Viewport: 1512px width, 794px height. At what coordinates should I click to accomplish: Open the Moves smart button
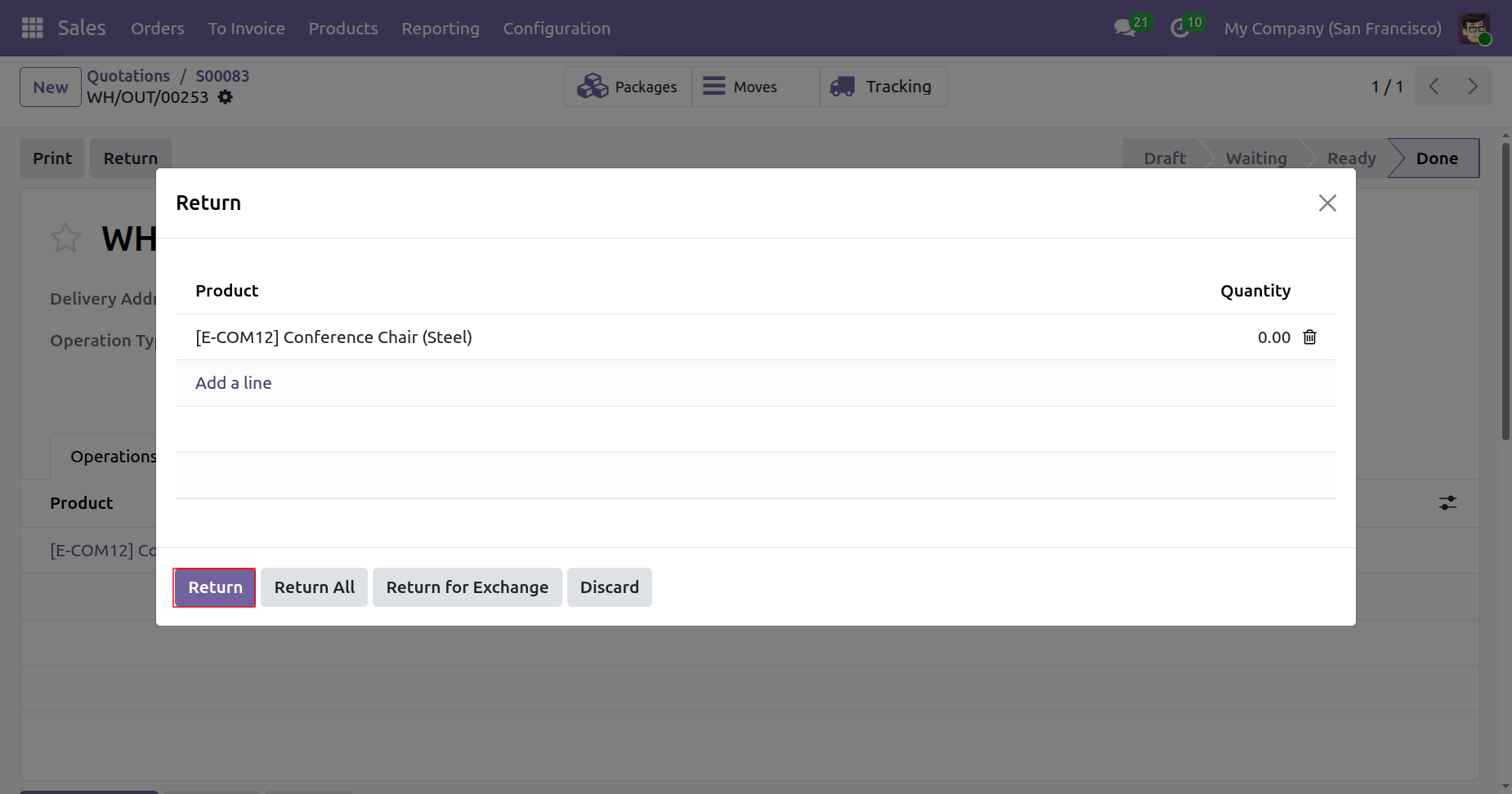click(x=756, y=87)
